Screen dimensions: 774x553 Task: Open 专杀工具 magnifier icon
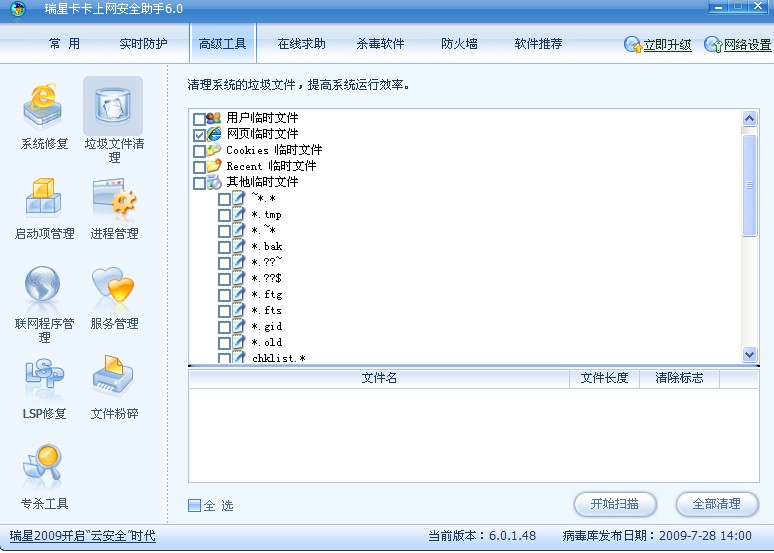click(42, 463)
